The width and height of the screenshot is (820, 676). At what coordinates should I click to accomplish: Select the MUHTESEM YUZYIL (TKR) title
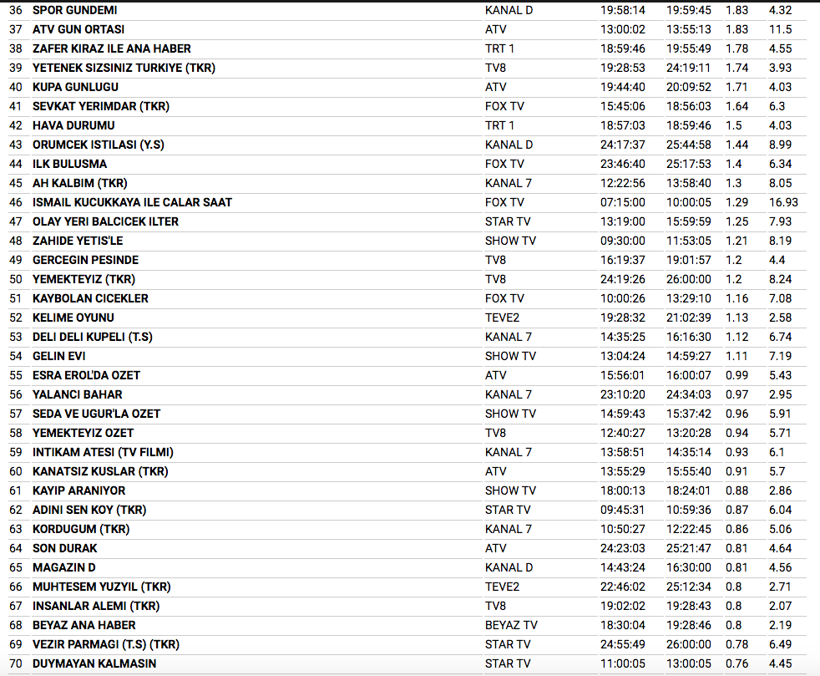pos(102,587)
